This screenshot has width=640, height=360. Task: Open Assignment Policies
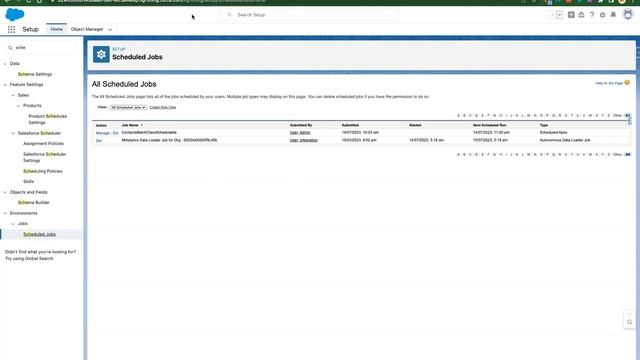click(43, 144)
